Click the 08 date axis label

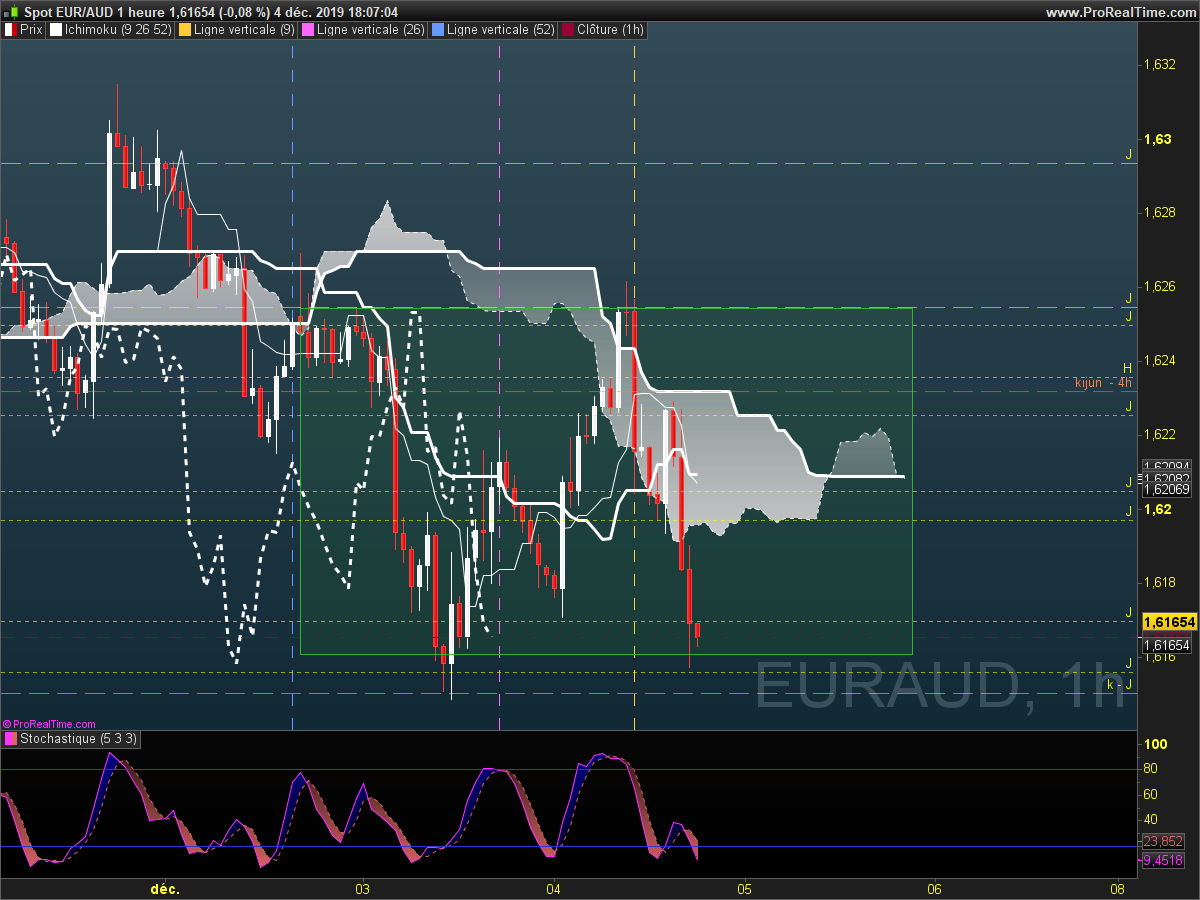[1117, 888]
